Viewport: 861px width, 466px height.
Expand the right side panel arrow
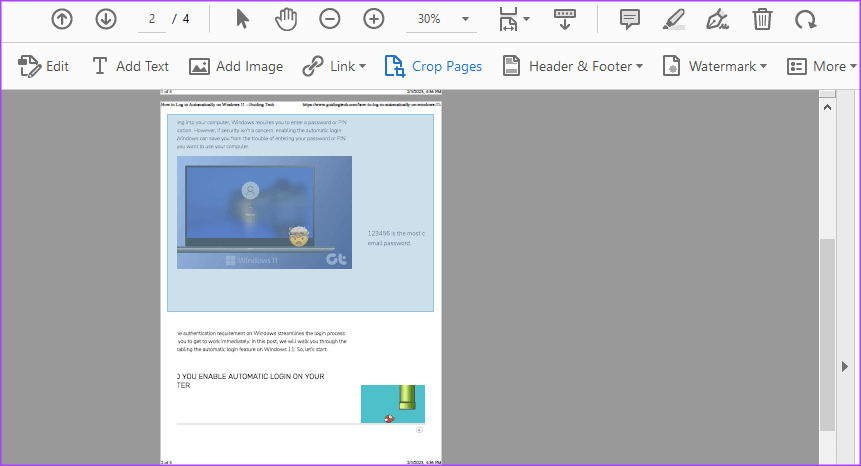point(845,366)
